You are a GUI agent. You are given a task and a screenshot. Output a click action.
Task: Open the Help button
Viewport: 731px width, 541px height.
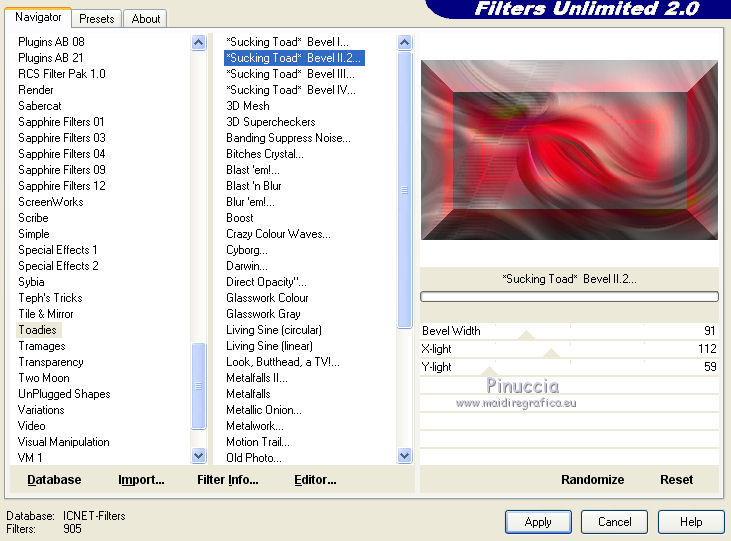[x=691, y=522]
